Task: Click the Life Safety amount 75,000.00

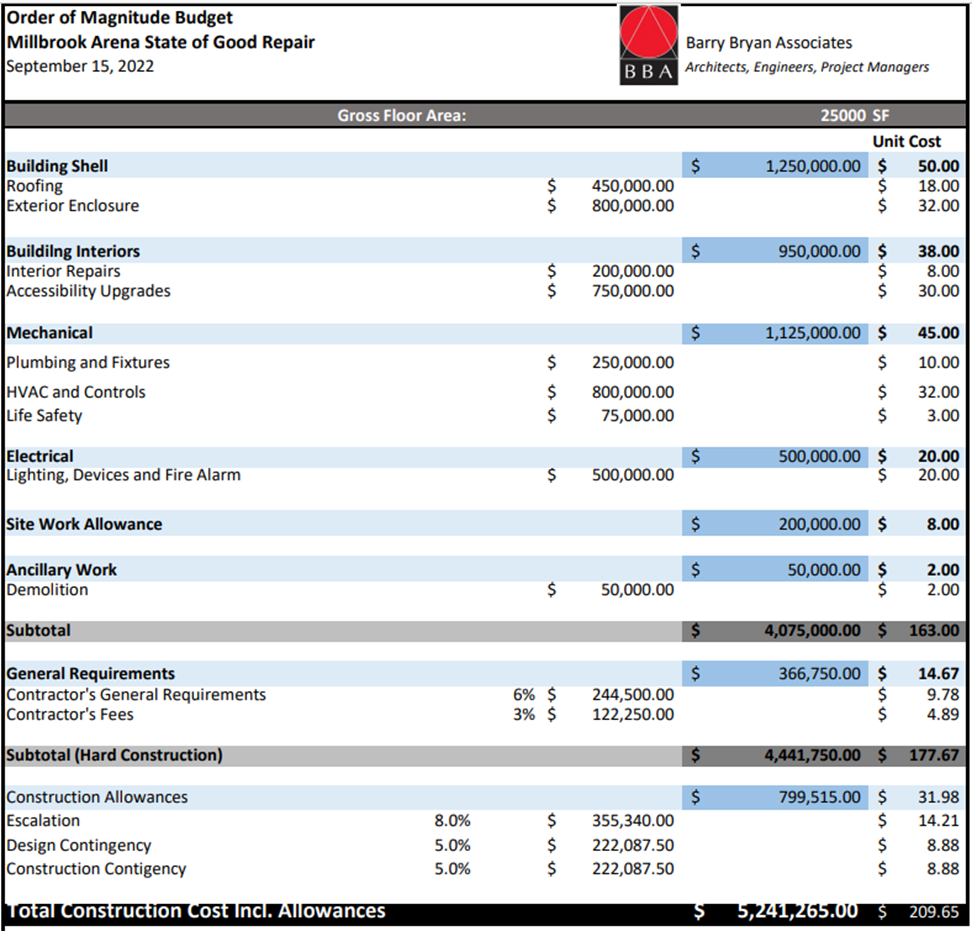Action: (x=636, y=416)
